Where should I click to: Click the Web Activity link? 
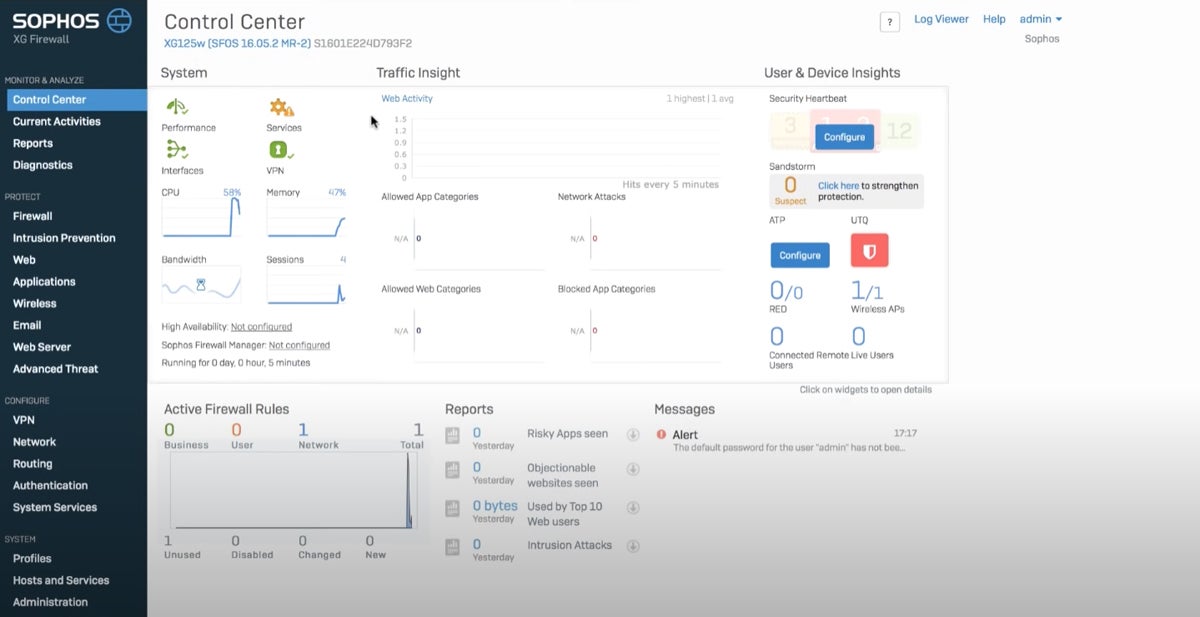407,99
